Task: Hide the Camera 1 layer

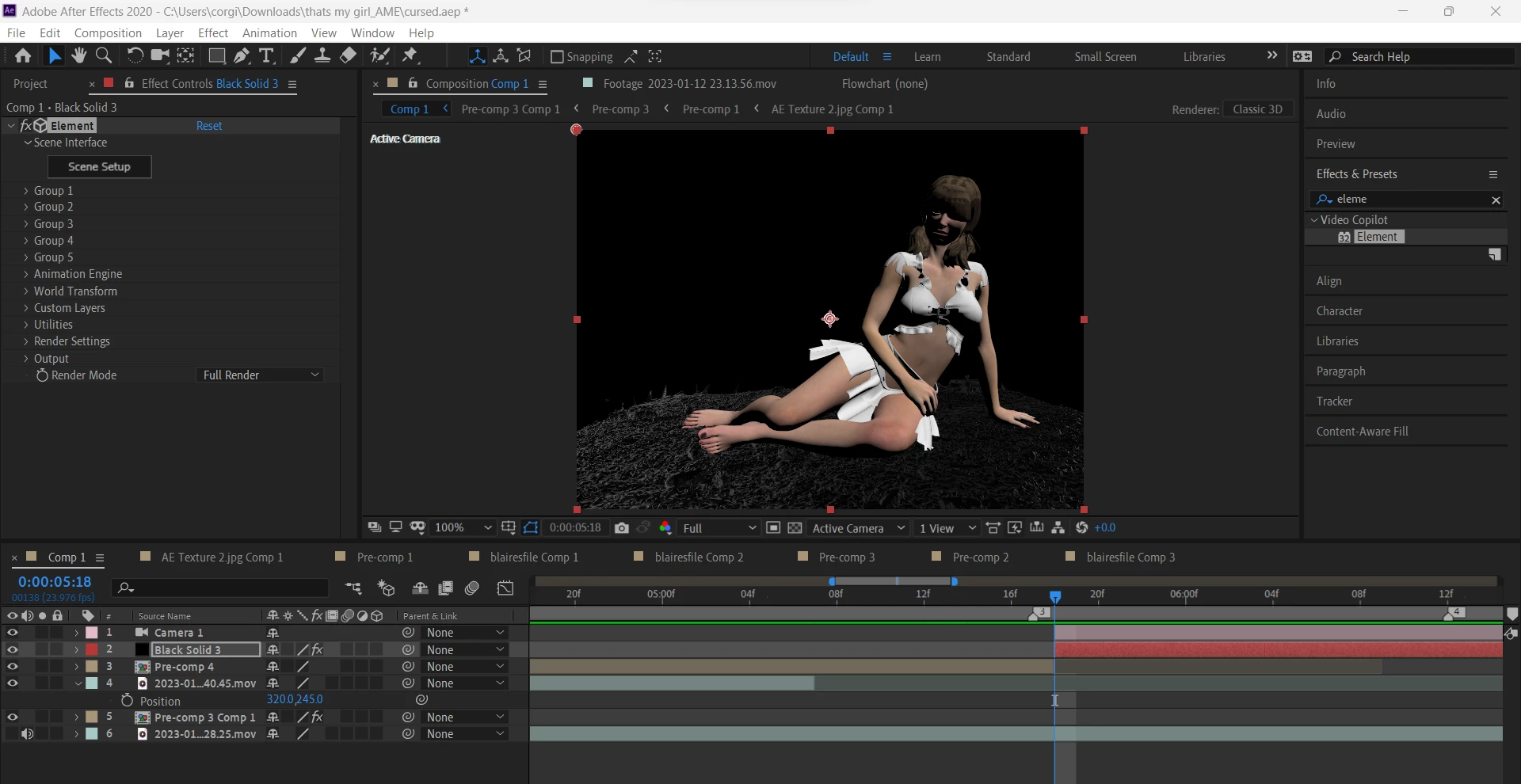Action: pyautogui.click(x=13, y=633)
